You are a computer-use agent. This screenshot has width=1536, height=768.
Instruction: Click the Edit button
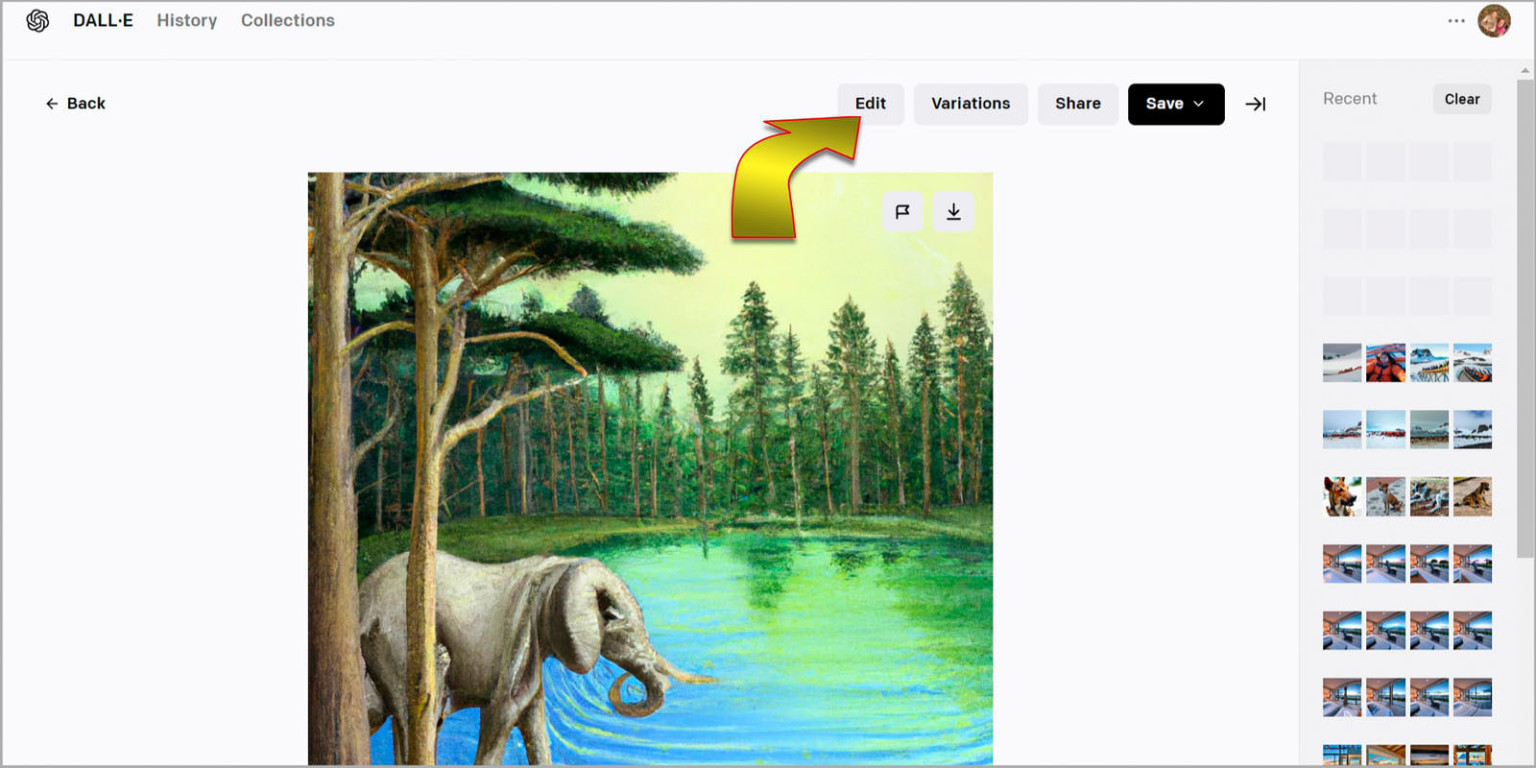coord(869,103)
